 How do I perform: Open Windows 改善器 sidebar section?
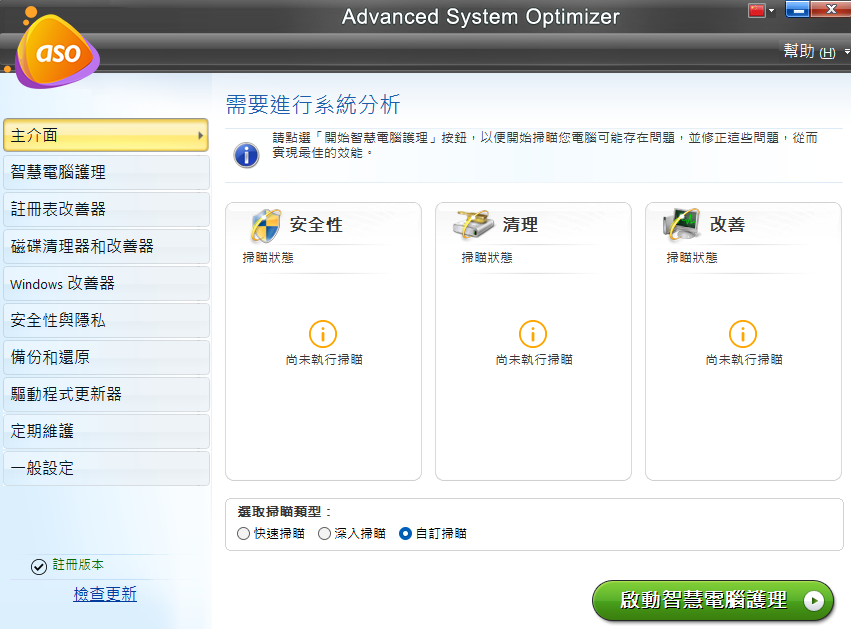point(106,283)
